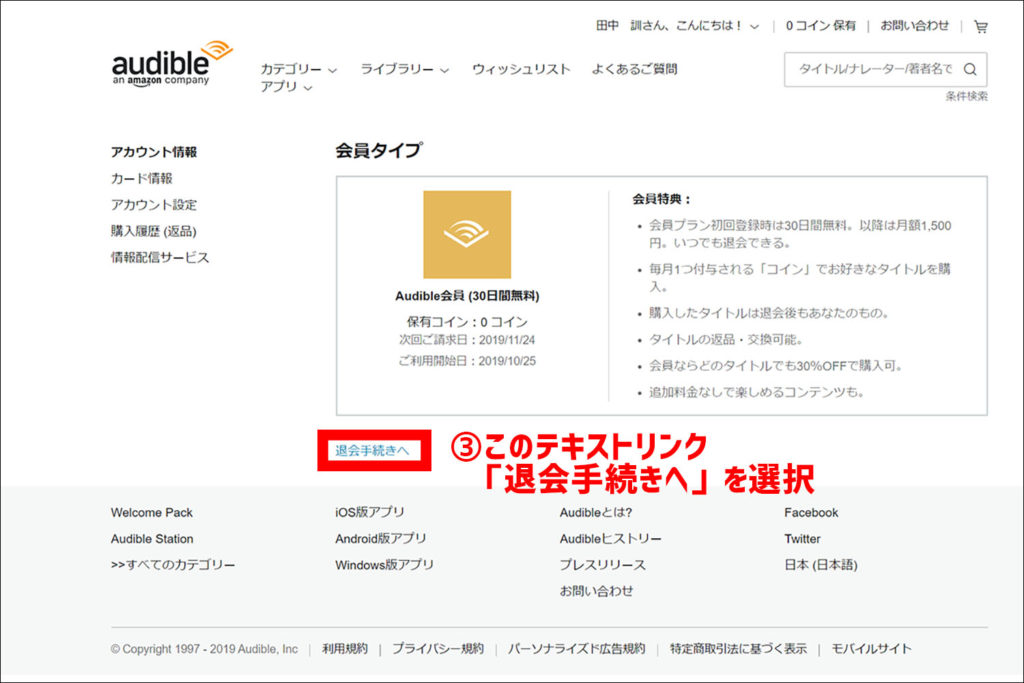The image size is (1024, 683).
Task: Open the account greeting dropdown
Action: 677,26
